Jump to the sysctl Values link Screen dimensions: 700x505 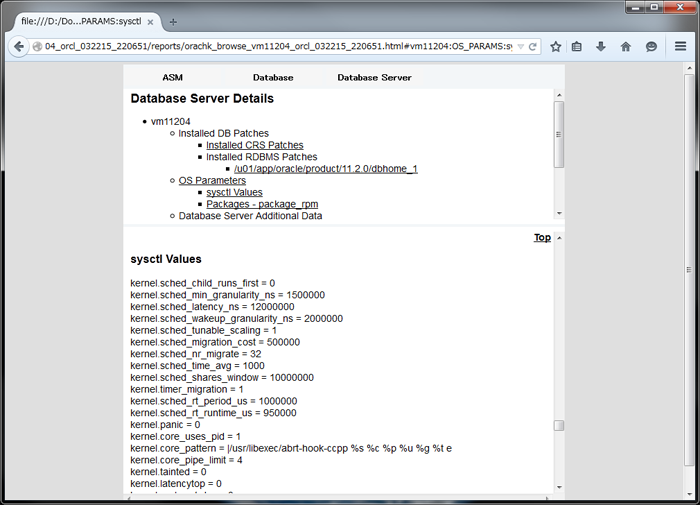(x=234, y=192)
